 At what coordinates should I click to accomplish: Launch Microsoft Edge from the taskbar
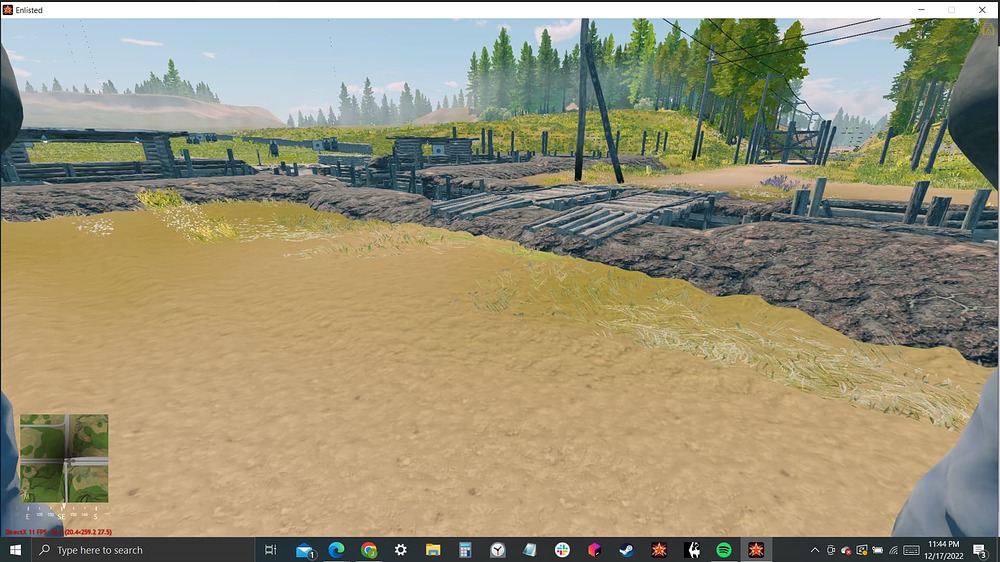click(x=337, y=550)
